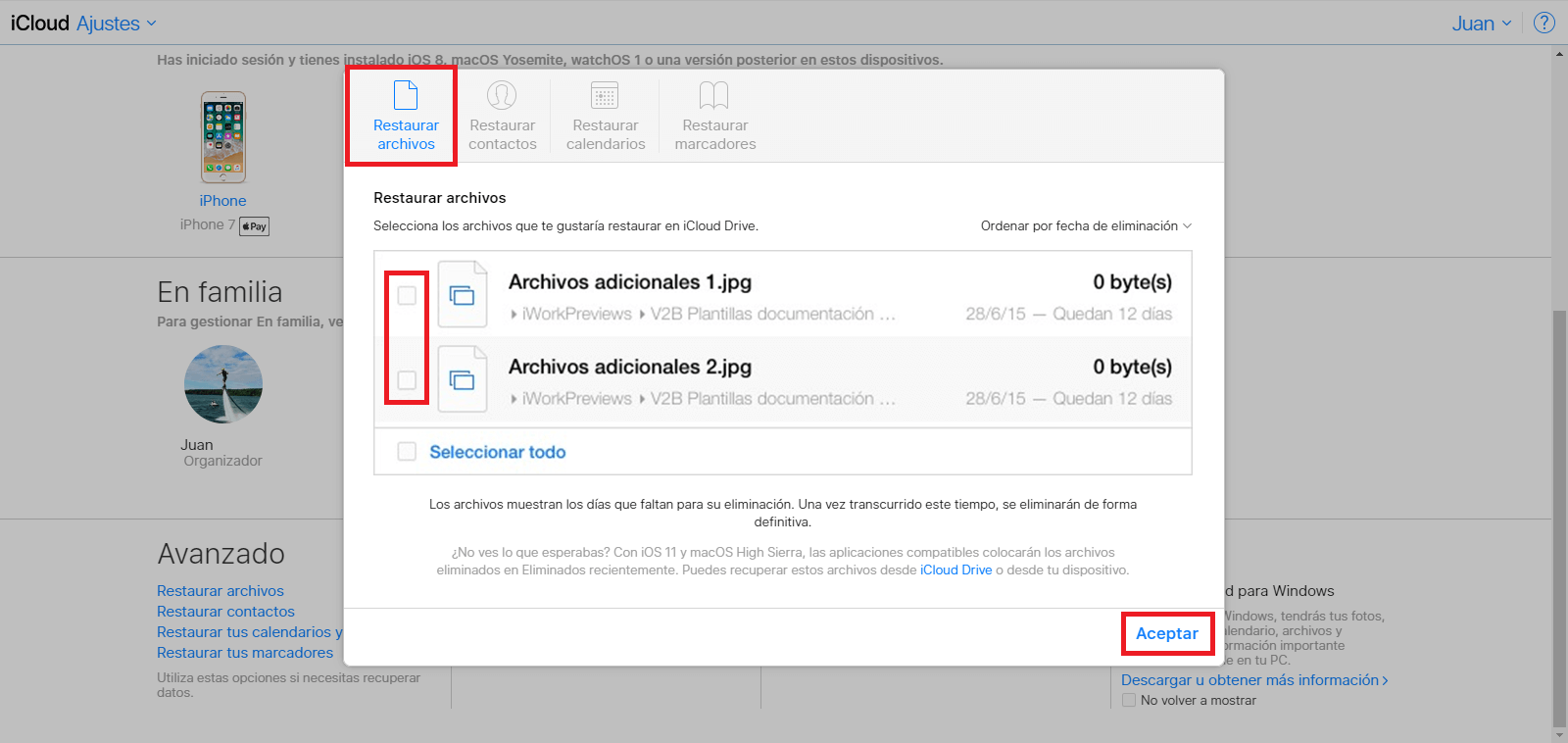Click the Apple Pay badge by iPhone 7

(x=255, y=226)
